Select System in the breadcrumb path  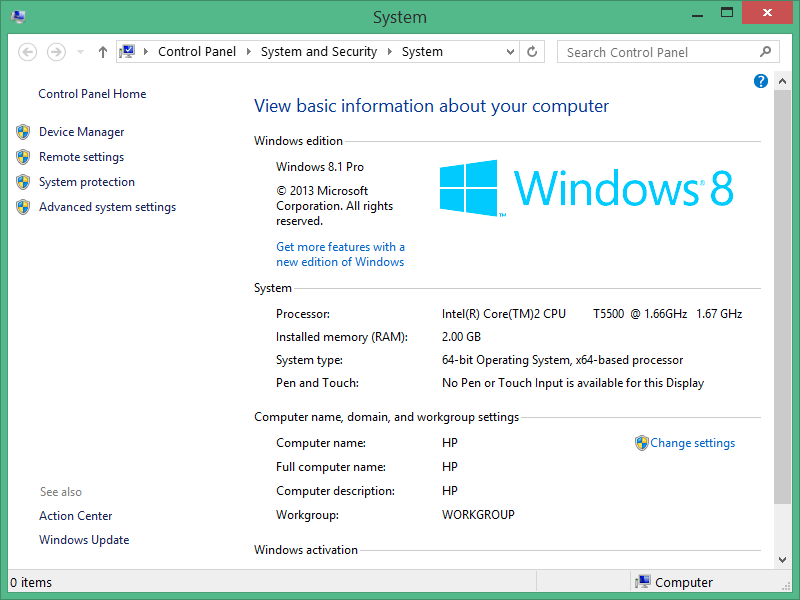click(x=422, y=52)
